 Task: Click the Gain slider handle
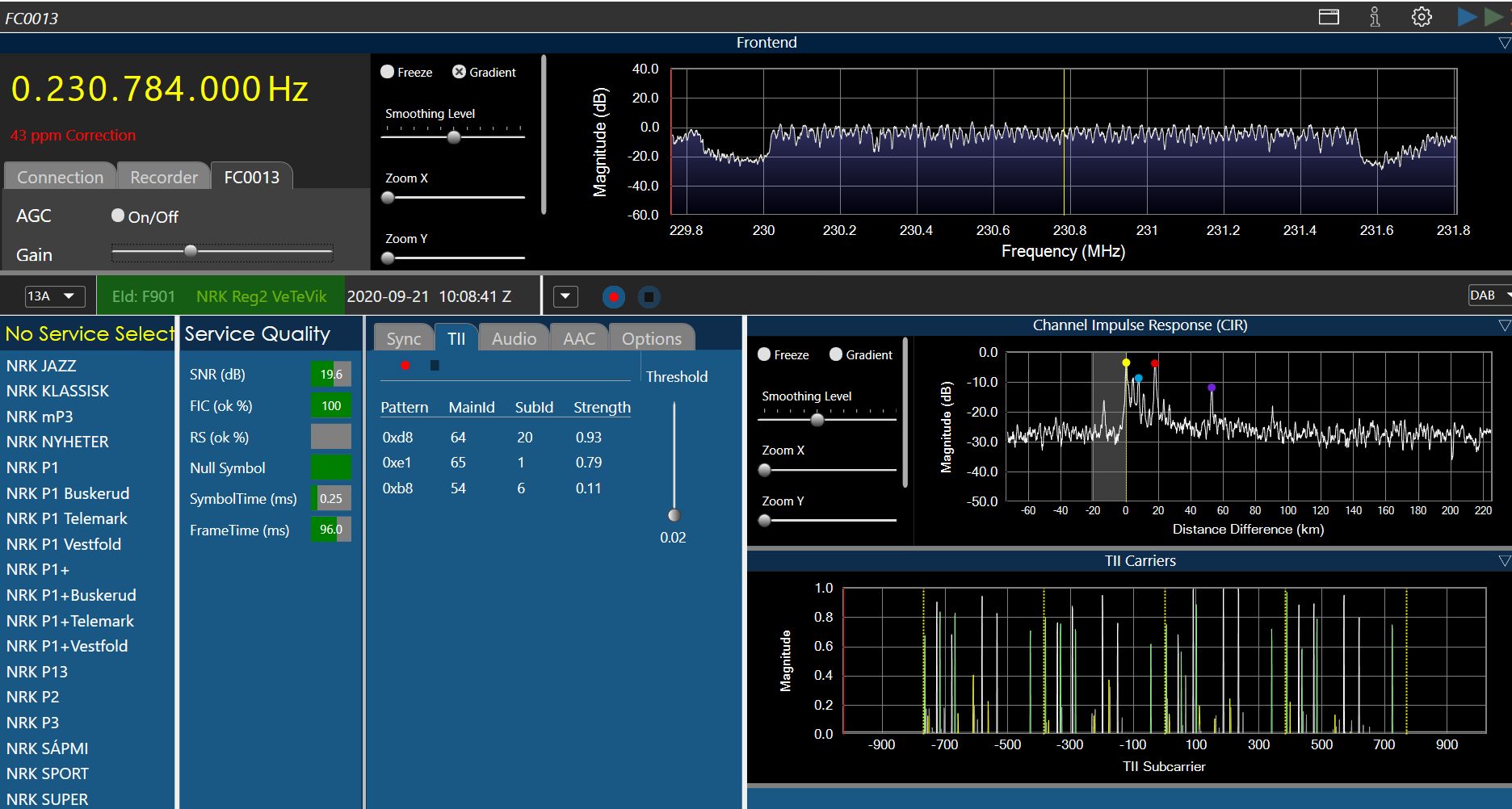[x=191, y=251]
